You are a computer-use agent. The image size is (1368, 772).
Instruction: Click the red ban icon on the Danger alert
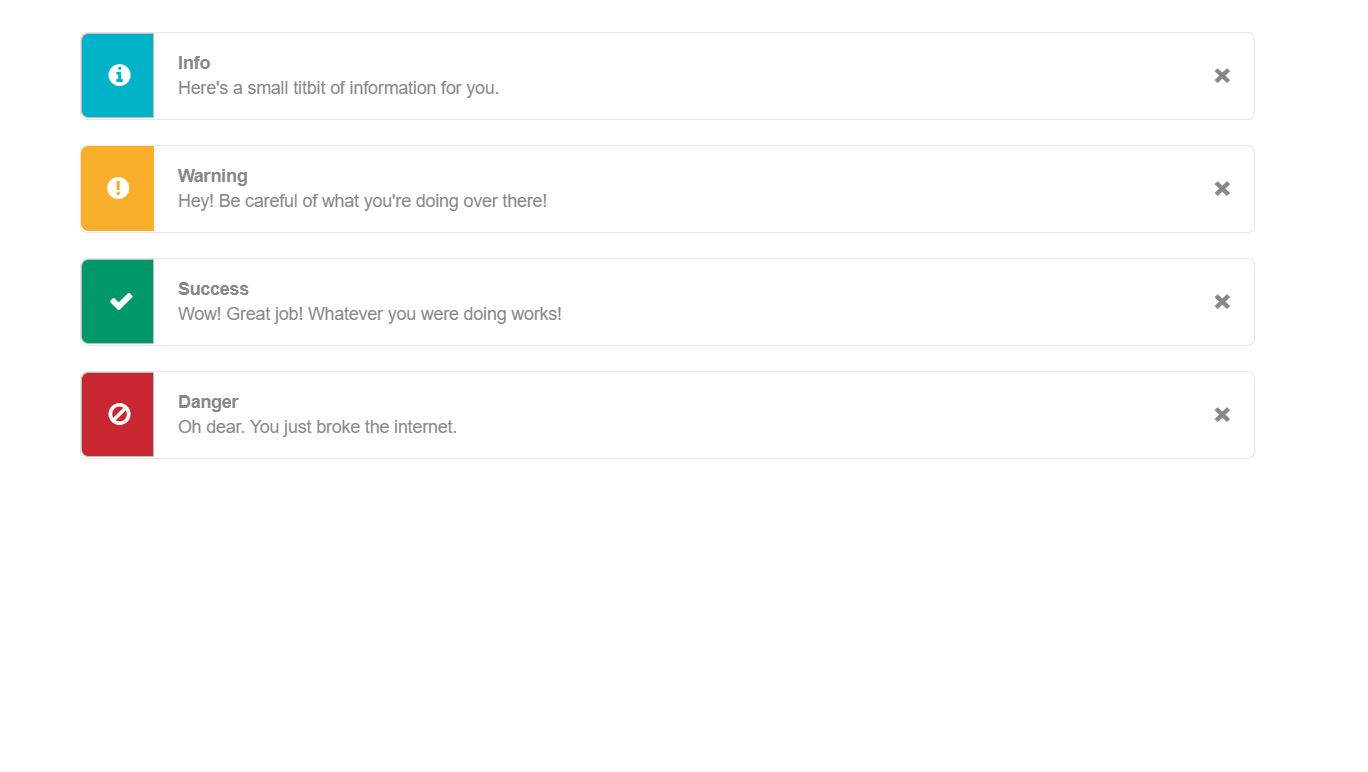pyautogui.click(x=118, y=414)
